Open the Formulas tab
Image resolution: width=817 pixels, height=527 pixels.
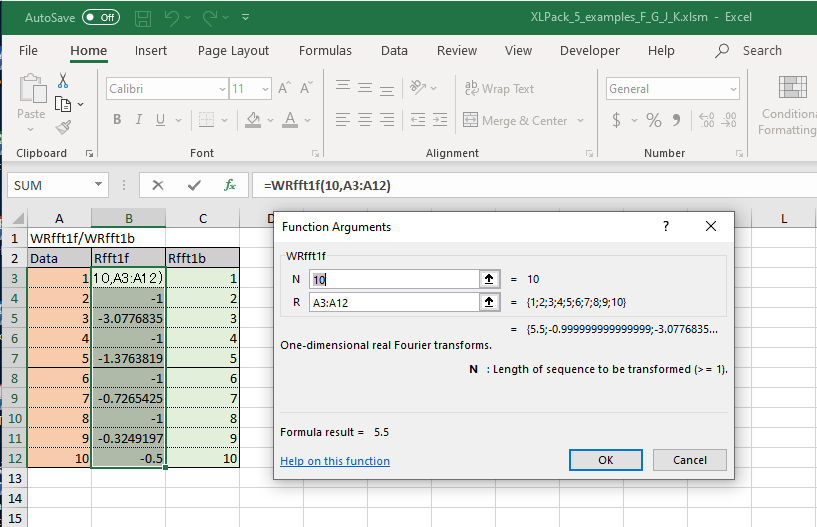click(325, 51)
